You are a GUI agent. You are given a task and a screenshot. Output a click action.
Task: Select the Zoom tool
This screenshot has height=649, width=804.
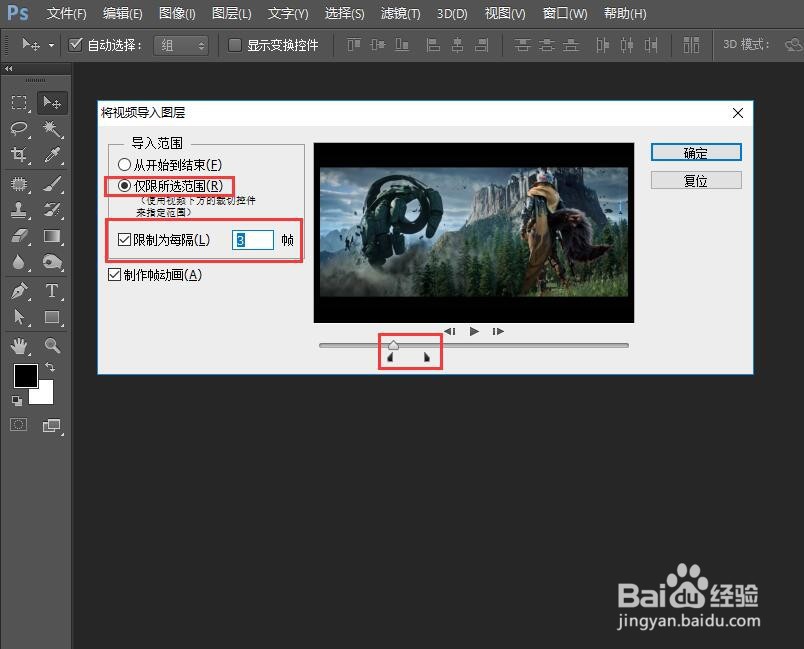click(x=52, y=346)
